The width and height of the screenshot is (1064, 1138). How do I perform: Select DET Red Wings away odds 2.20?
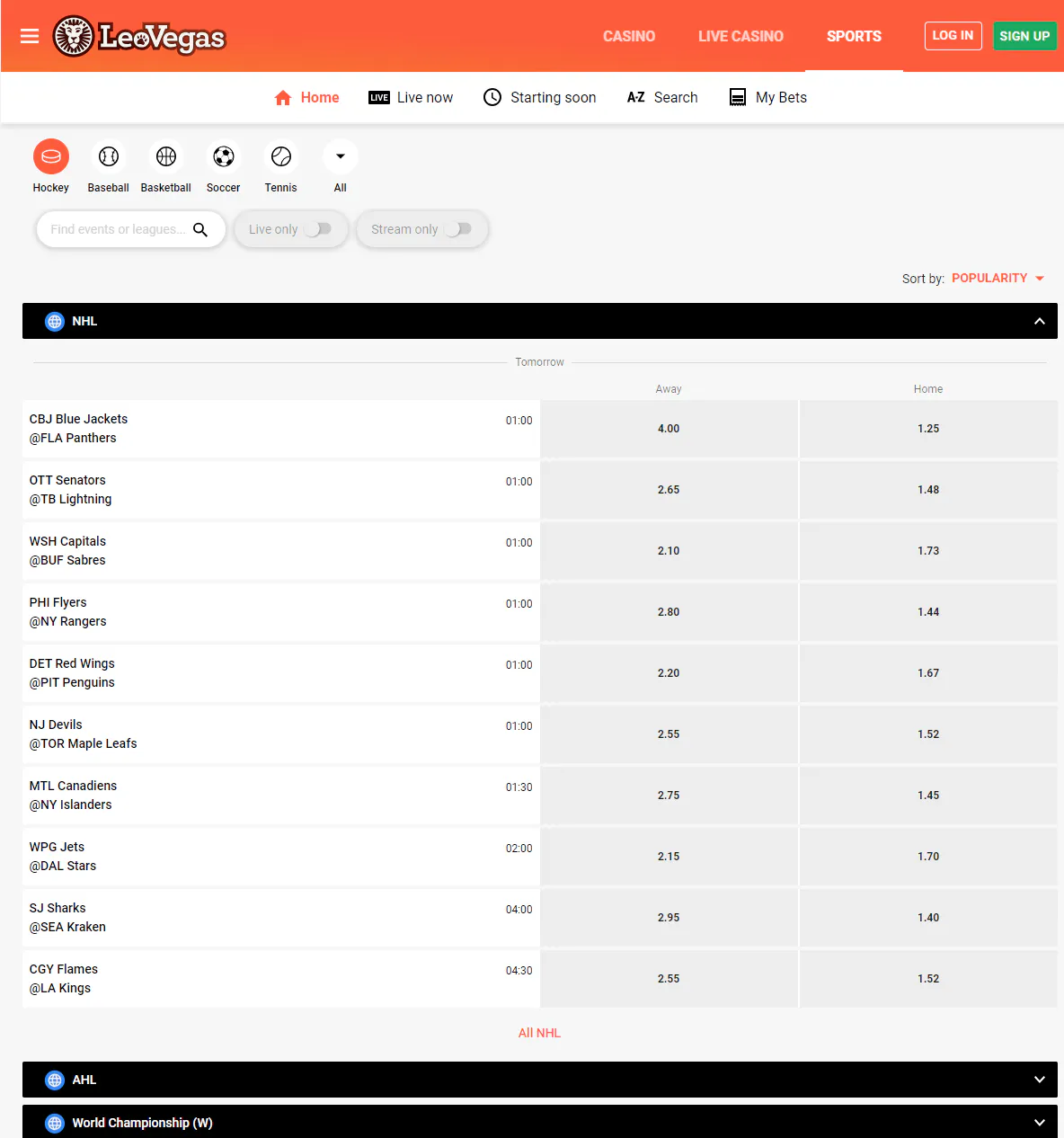pyautogui.click(x=669, y=673)
